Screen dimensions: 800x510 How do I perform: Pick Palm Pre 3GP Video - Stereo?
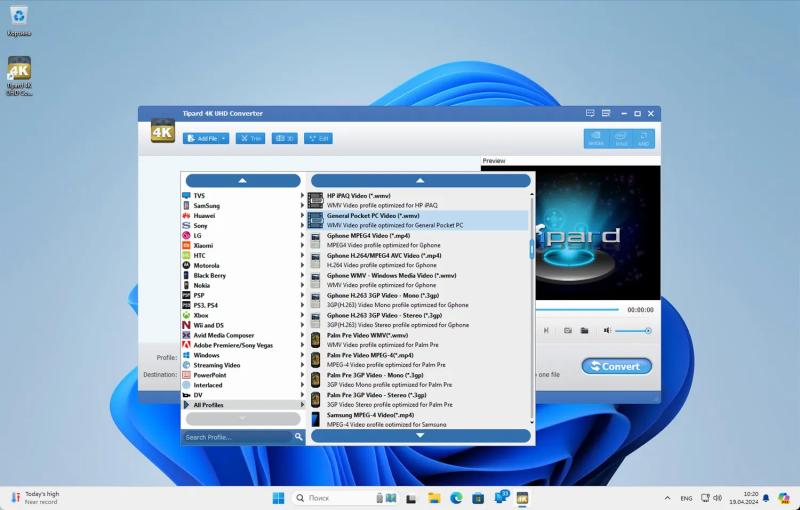pos(417,399)
